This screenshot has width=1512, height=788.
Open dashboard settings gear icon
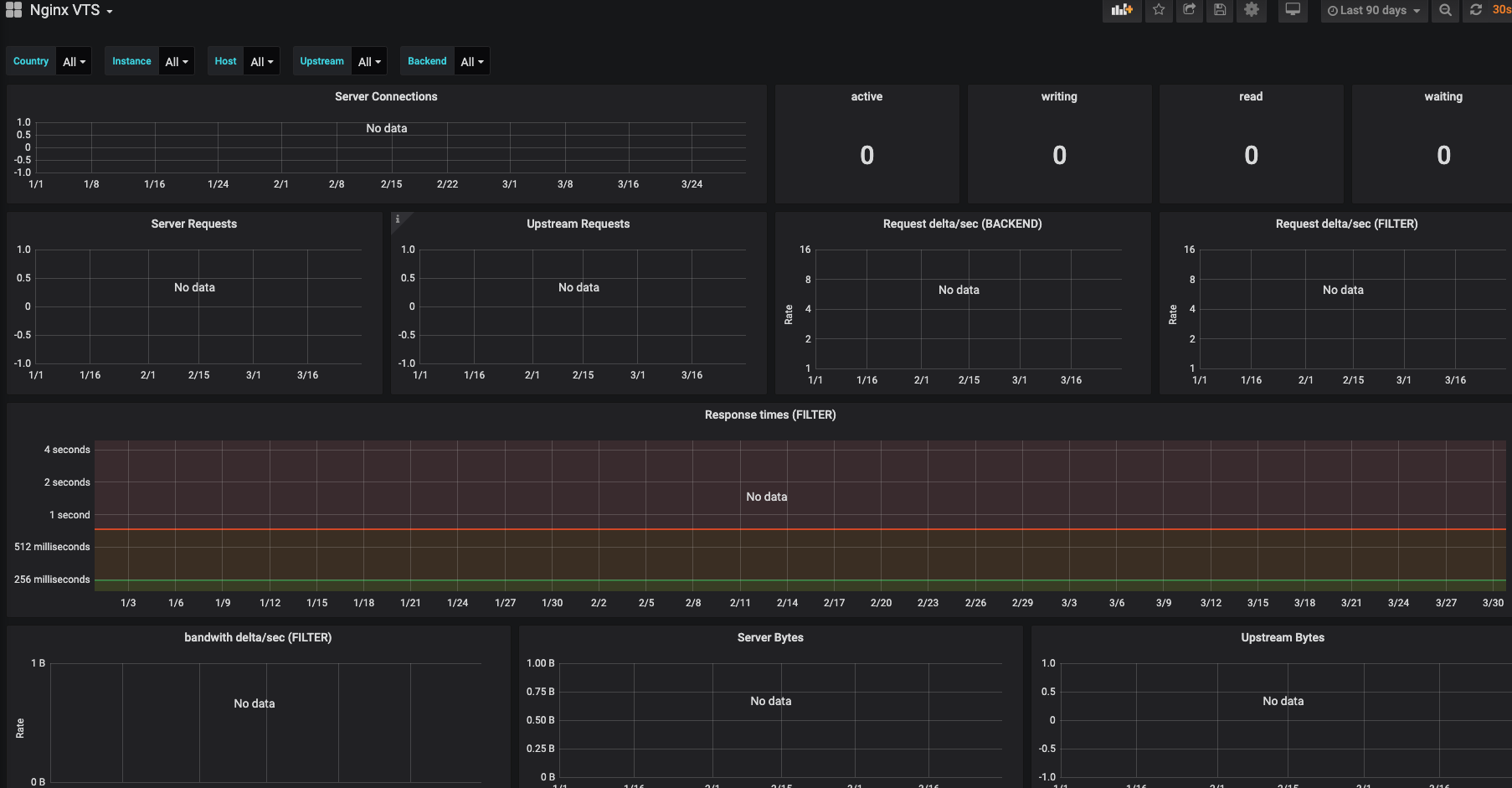(1251, 11)
